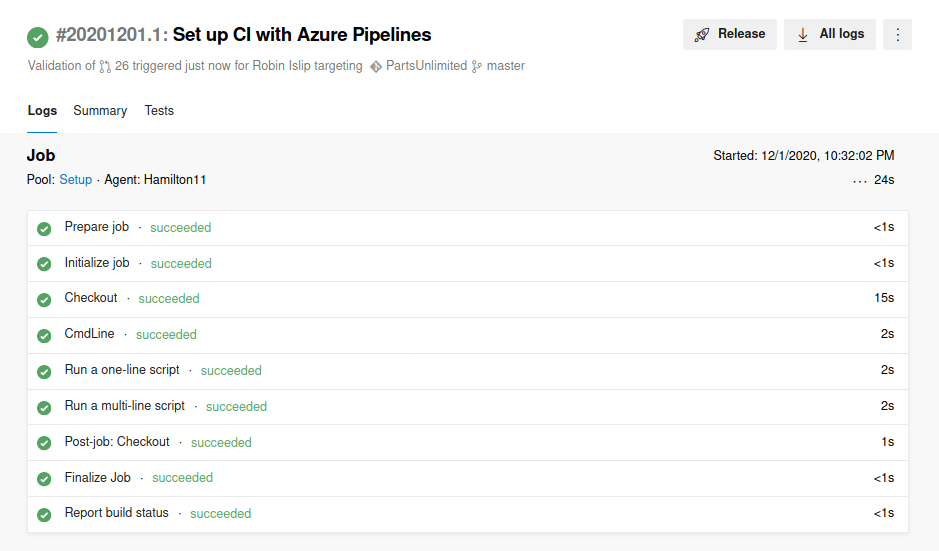Open the Post-job: Checkout step
Screen dimensions: 939x551
(x=117, y=442)
